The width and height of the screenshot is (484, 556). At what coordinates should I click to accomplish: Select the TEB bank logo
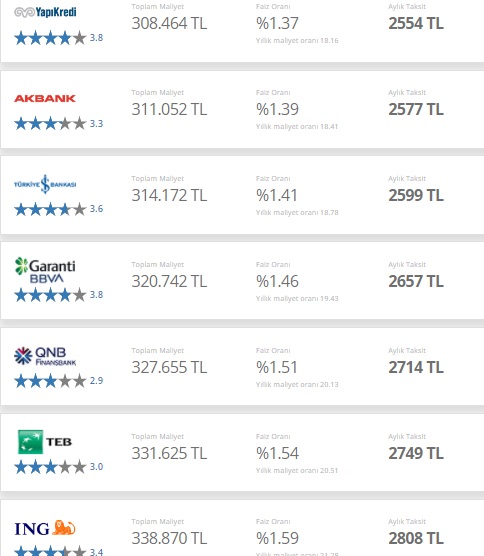45,442
